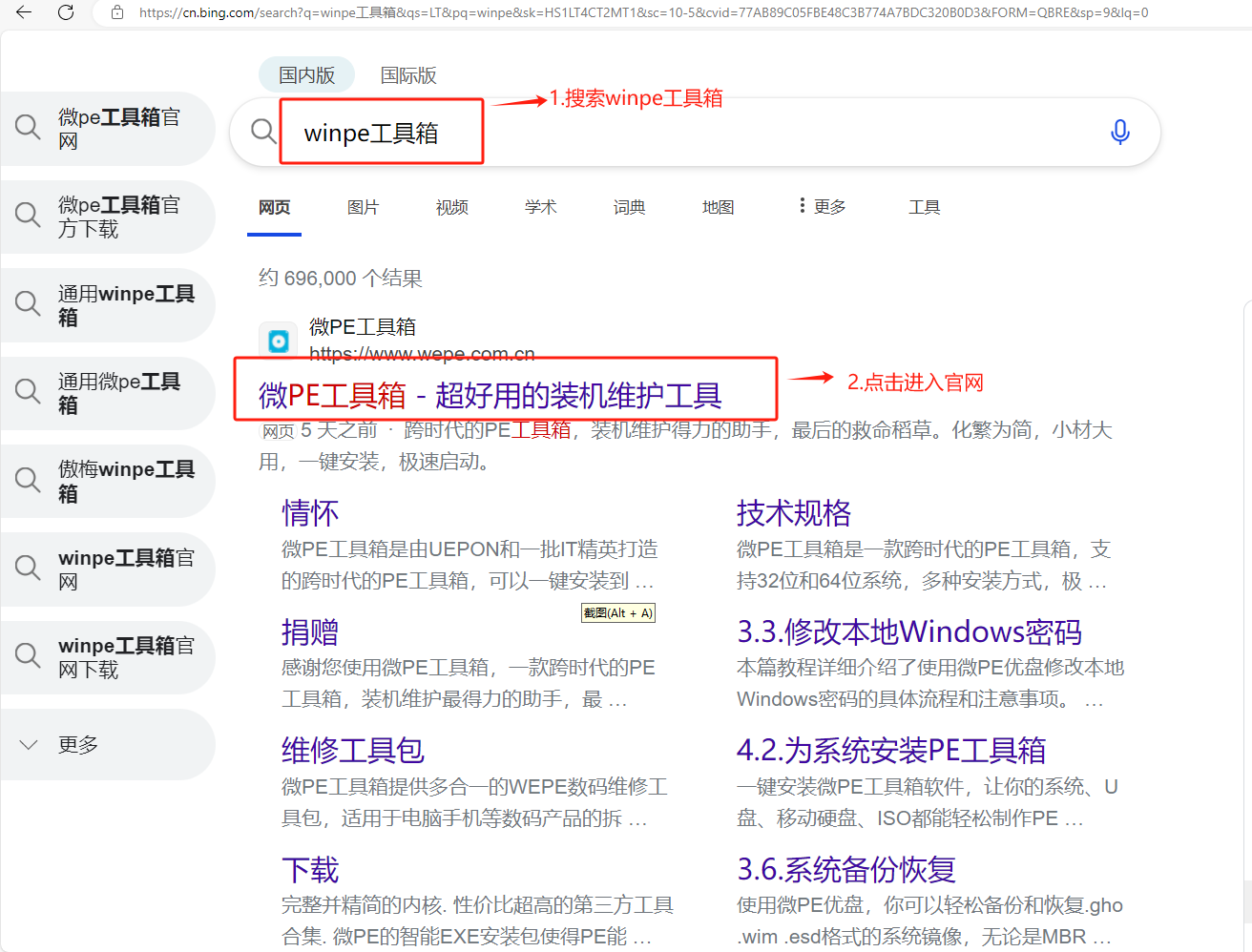Viewport: 1252px width, 952px height.
Task: Open the 工具 filter options
Action: click(924, 207)
